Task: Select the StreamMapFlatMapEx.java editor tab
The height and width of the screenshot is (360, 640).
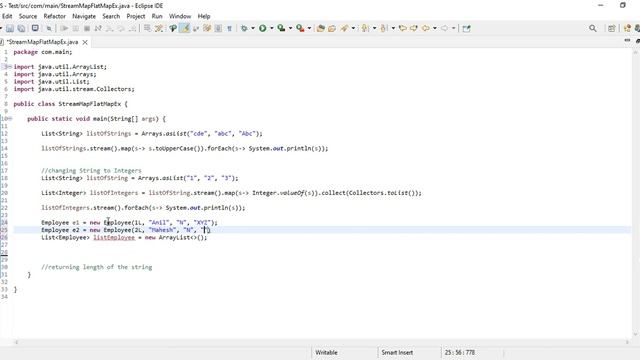Action: (x=42, y=42)
